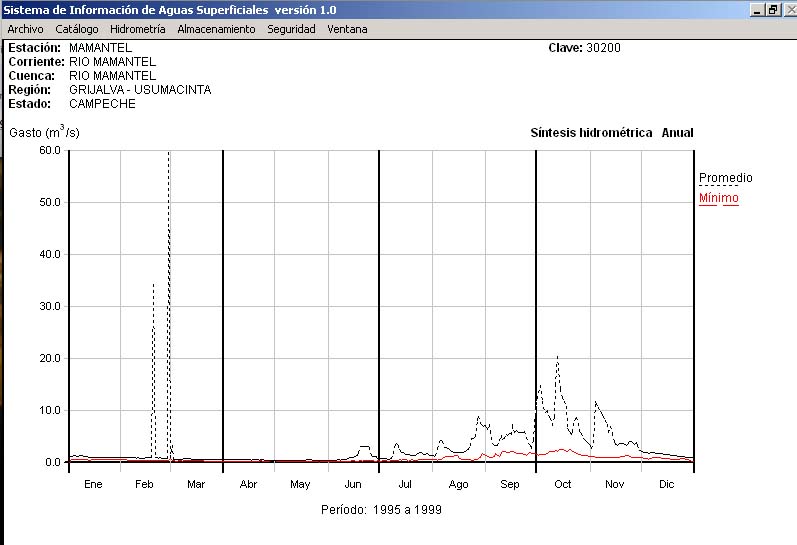Open the Hidrometría menu
Image resolution: width=797 pixels, height=545 pixels.
pos(137,29)
